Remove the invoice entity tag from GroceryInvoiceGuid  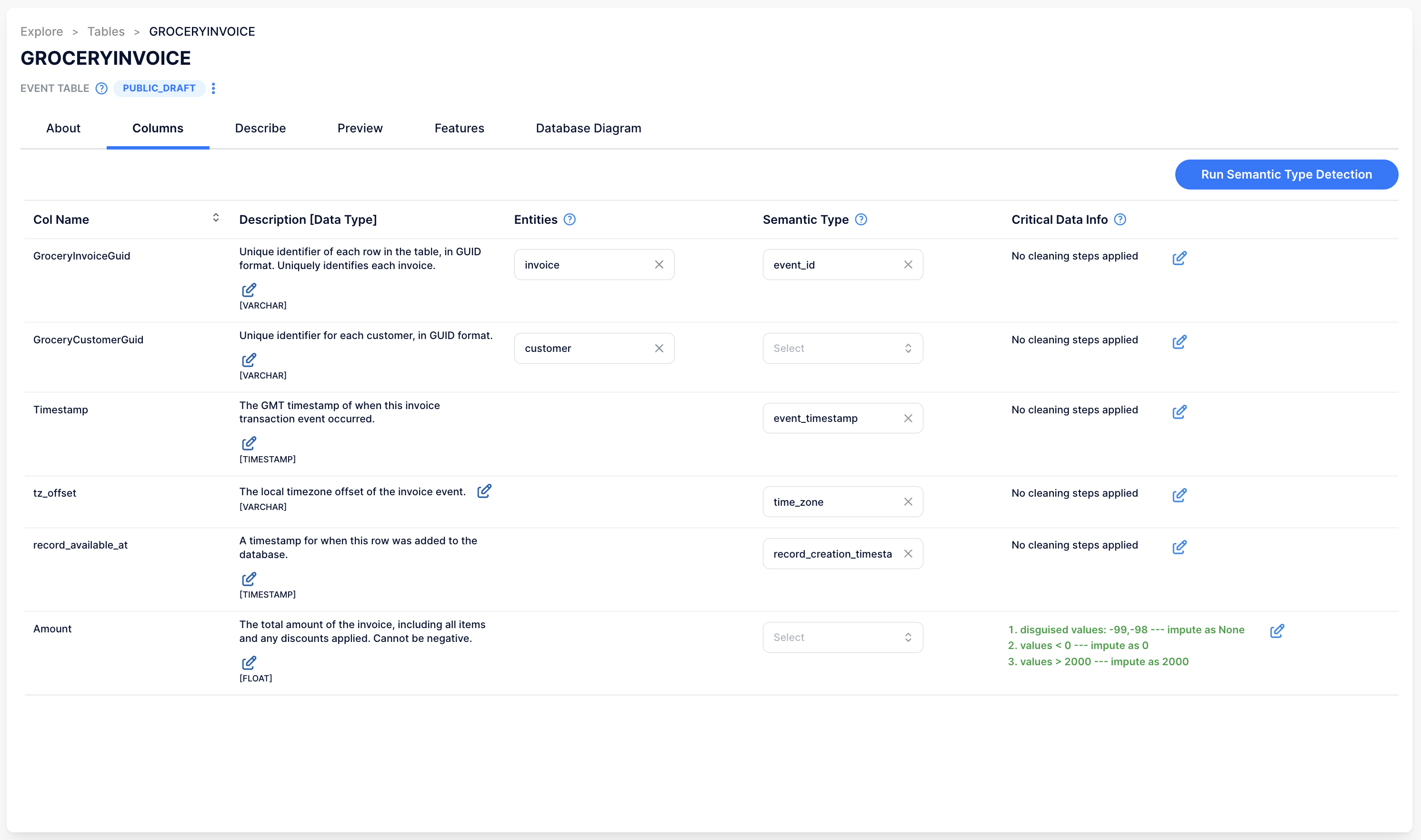pyautogui.click(x=659, y=264)
